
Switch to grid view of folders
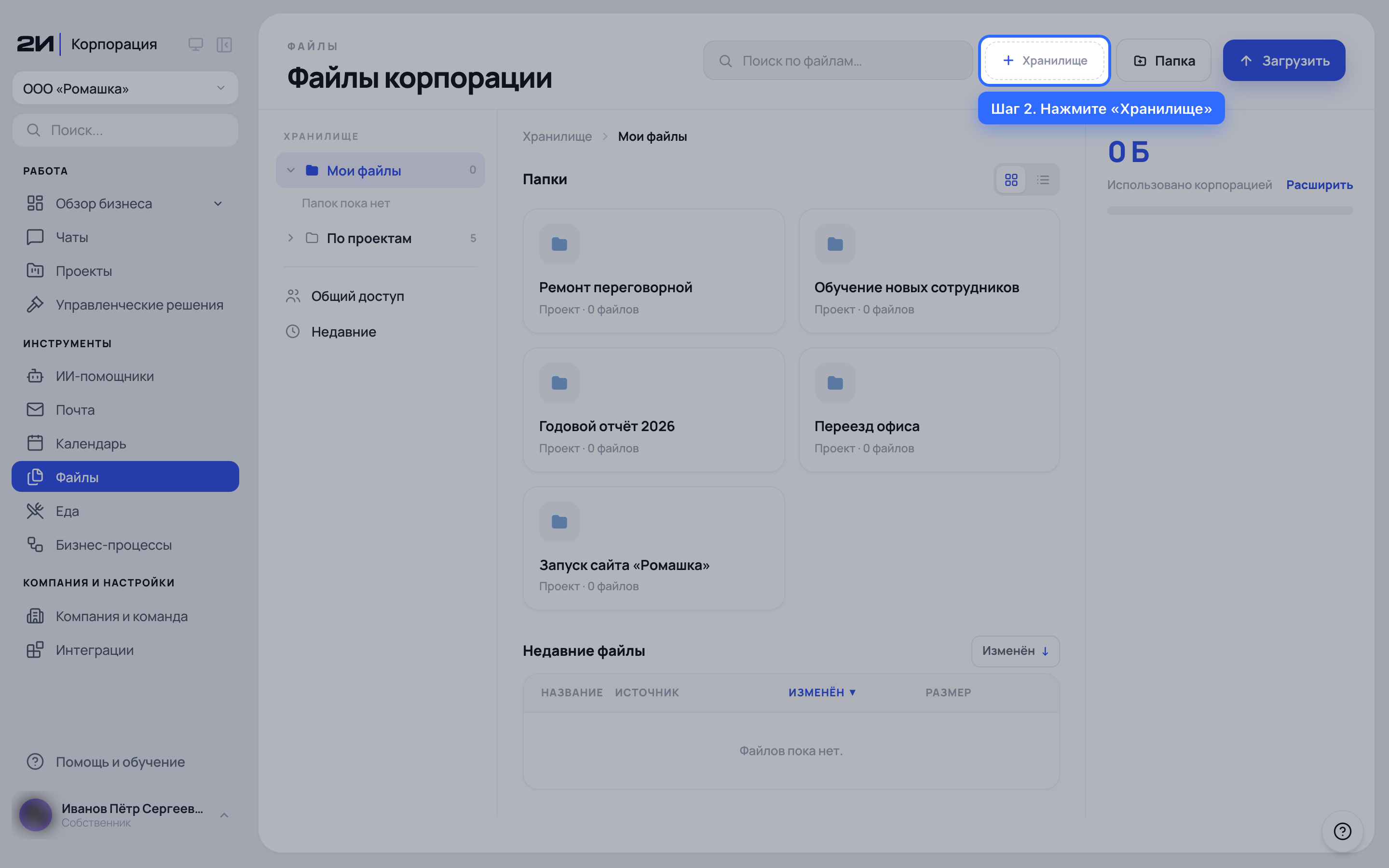[x=1011, y=180]
